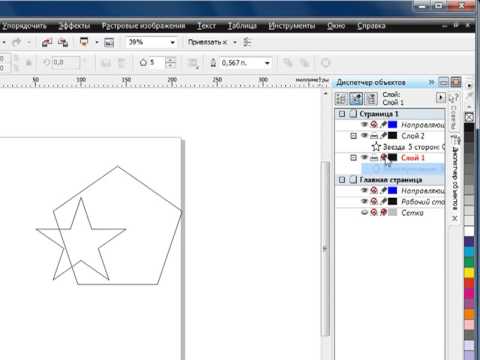This screenshot has width=480, height=360.
Task: Click the Страница 1 page icon
Action: tap(353, 114)
